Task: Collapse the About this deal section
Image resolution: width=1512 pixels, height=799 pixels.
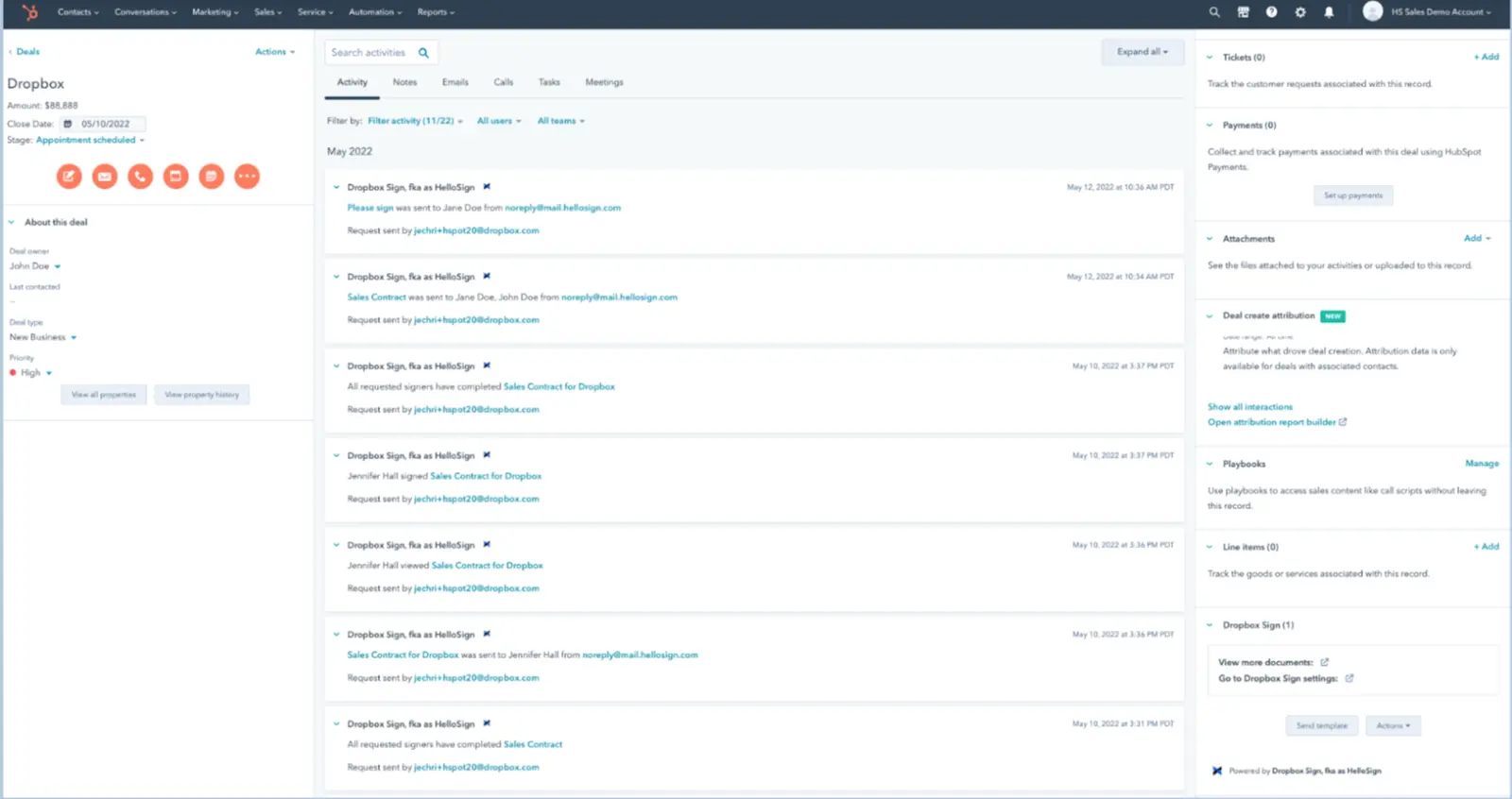Action: click(x=12, y=222)
